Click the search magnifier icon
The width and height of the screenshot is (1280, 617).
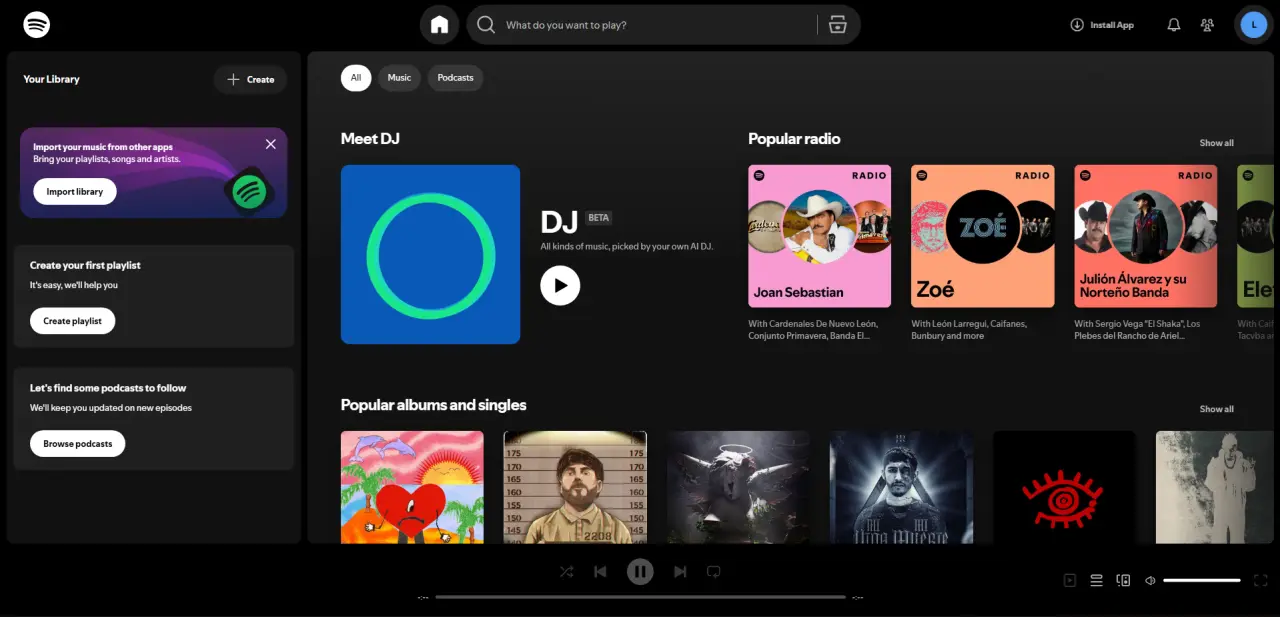pyautogui.click(x=486, y=25)
